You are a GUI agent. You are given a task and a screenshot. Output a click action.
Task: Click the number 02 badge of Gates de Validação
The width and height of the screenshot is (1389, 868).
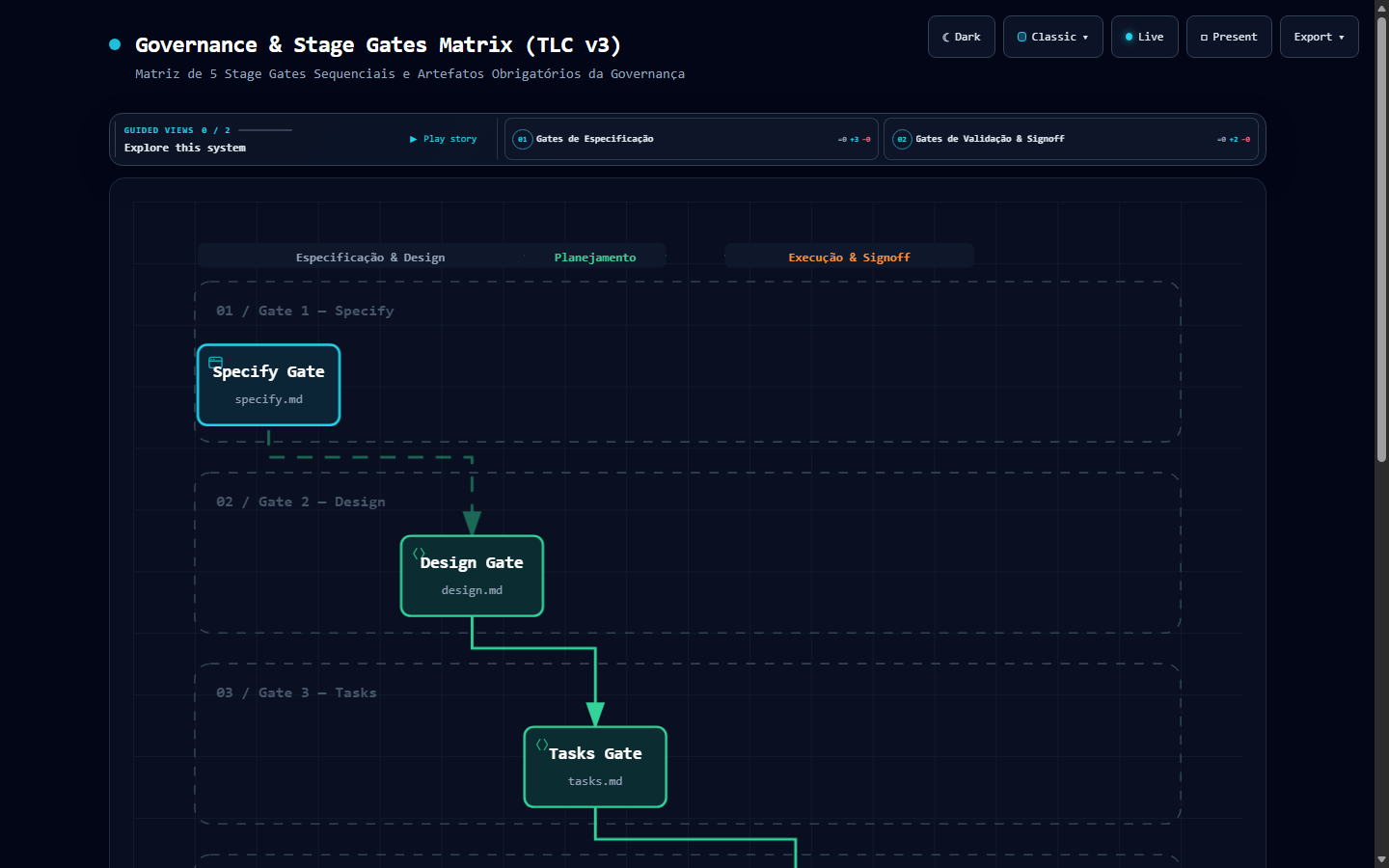point(902,139)
